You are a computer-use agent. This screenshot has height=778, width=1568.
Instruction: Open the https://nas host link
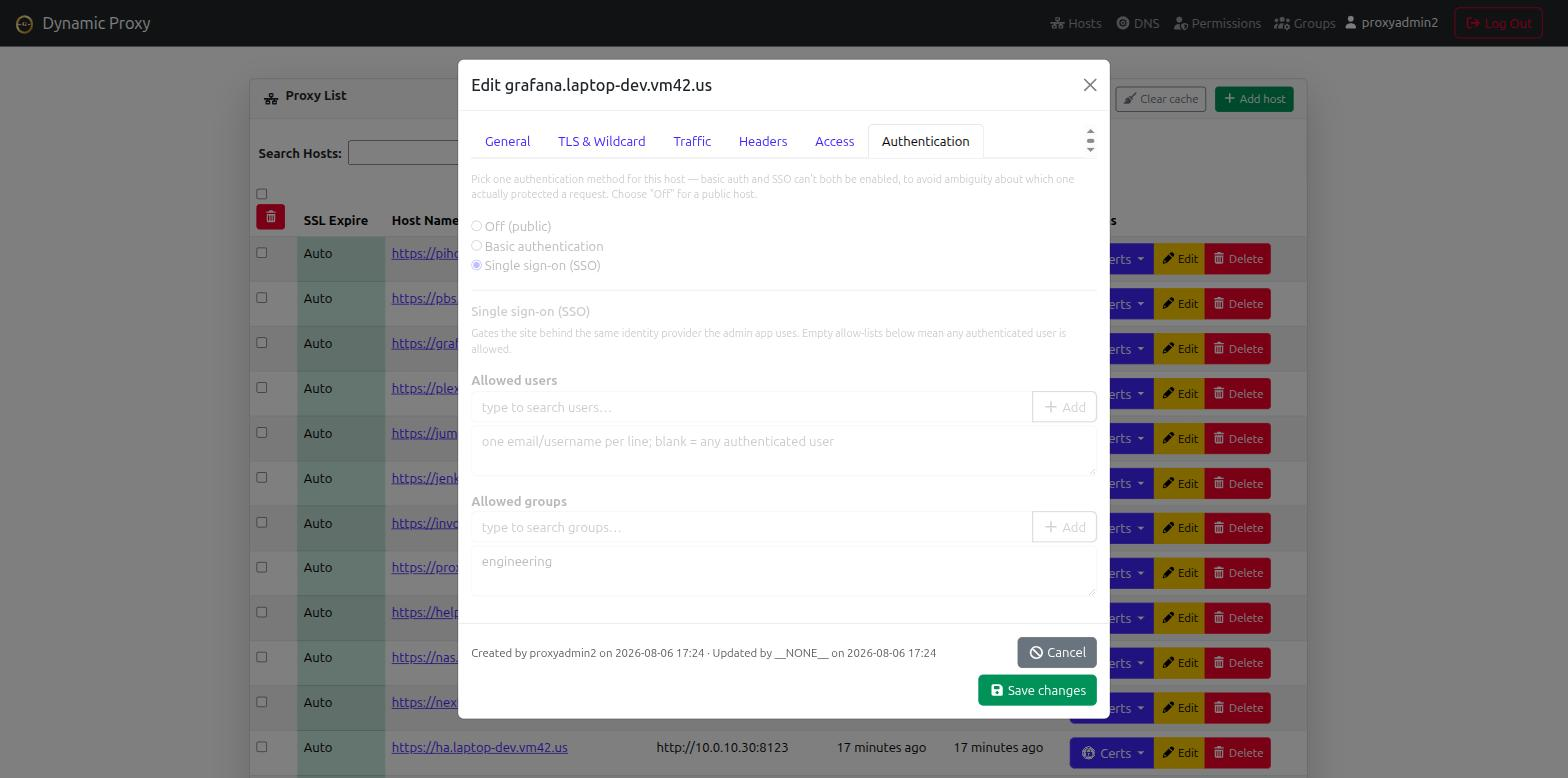coord(425,657)
